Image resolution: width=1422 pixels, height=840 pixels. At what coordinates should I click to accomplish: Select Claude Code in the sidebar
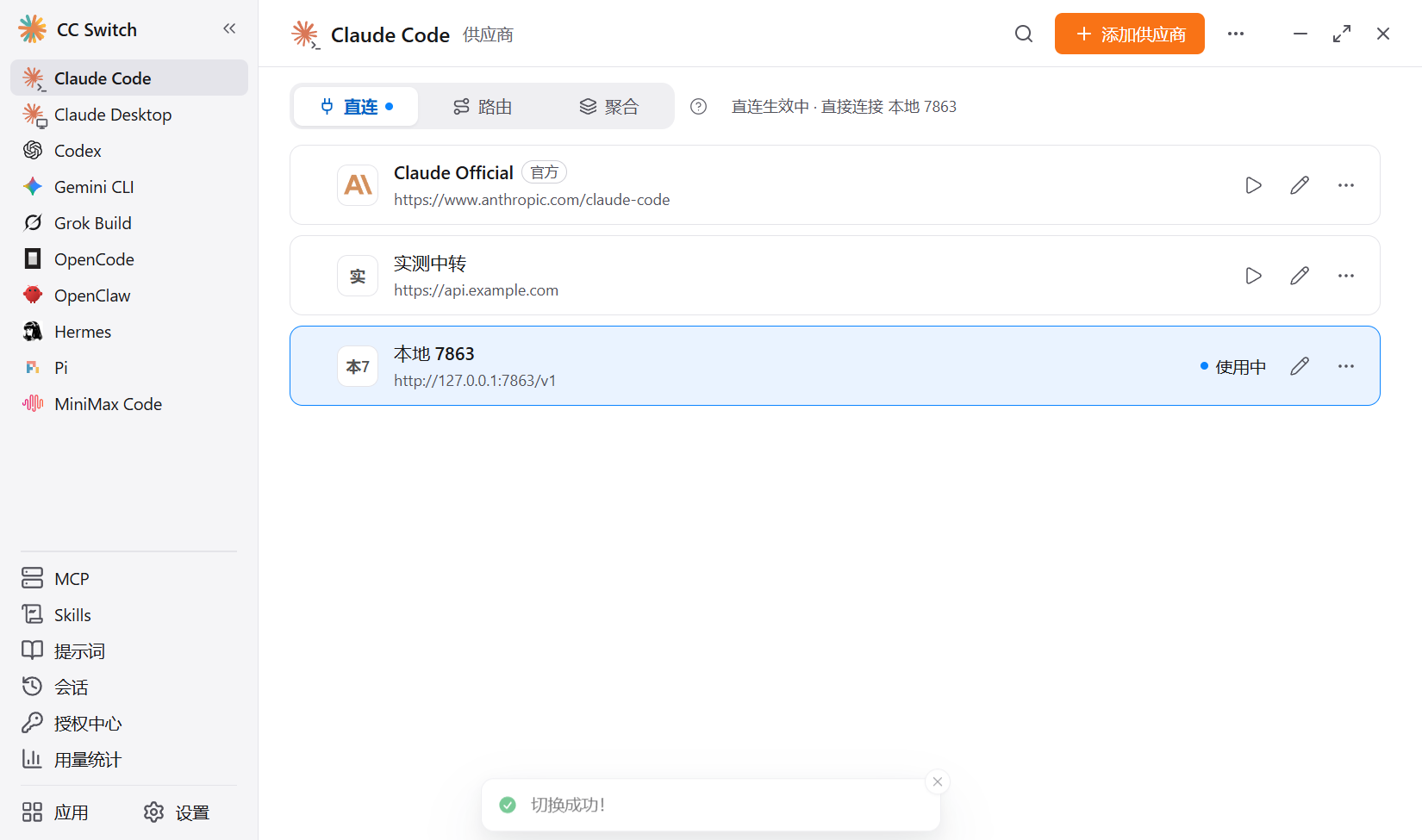coord(129,78)
